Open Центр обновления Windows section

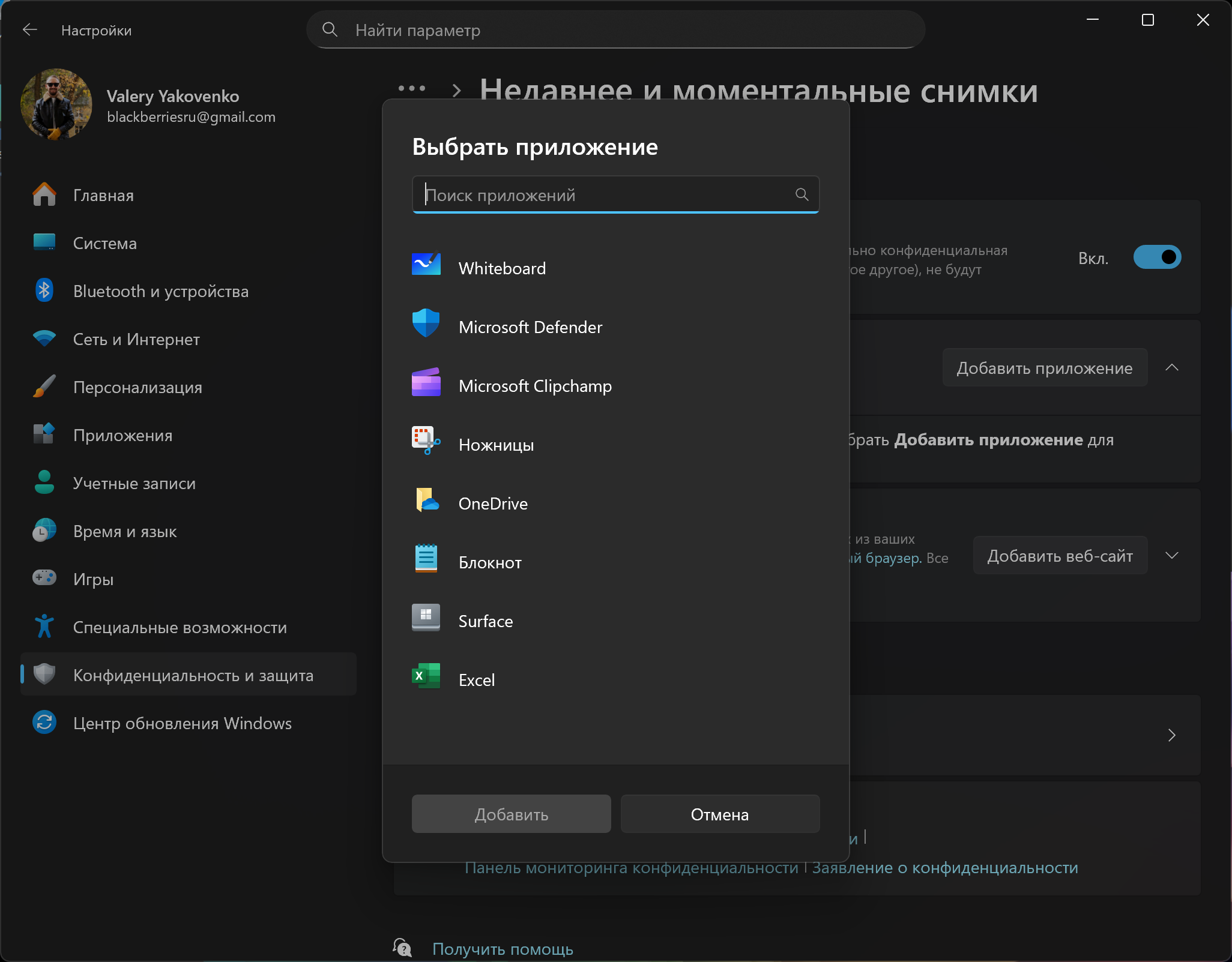[x=182, y=724]
